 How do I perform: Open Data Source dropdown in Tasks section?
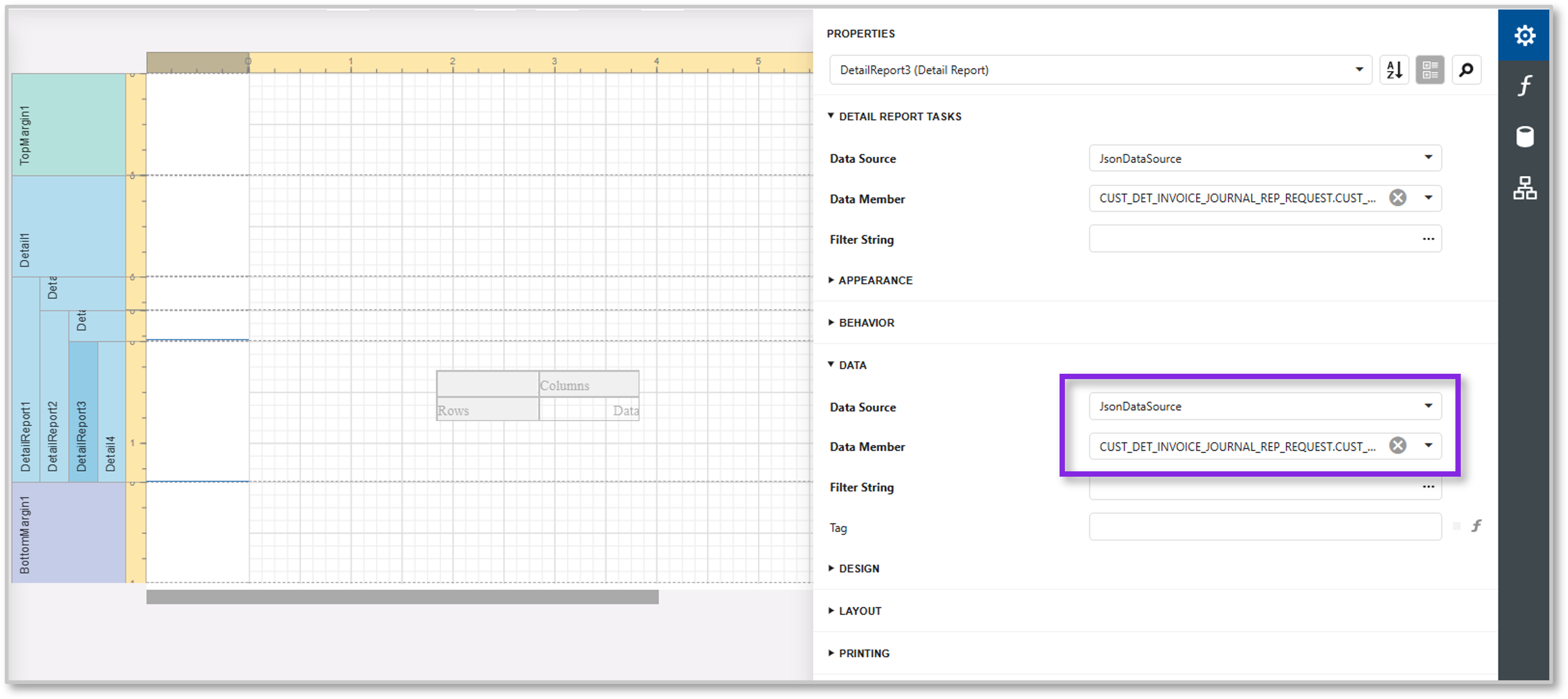coord(1428,158)
